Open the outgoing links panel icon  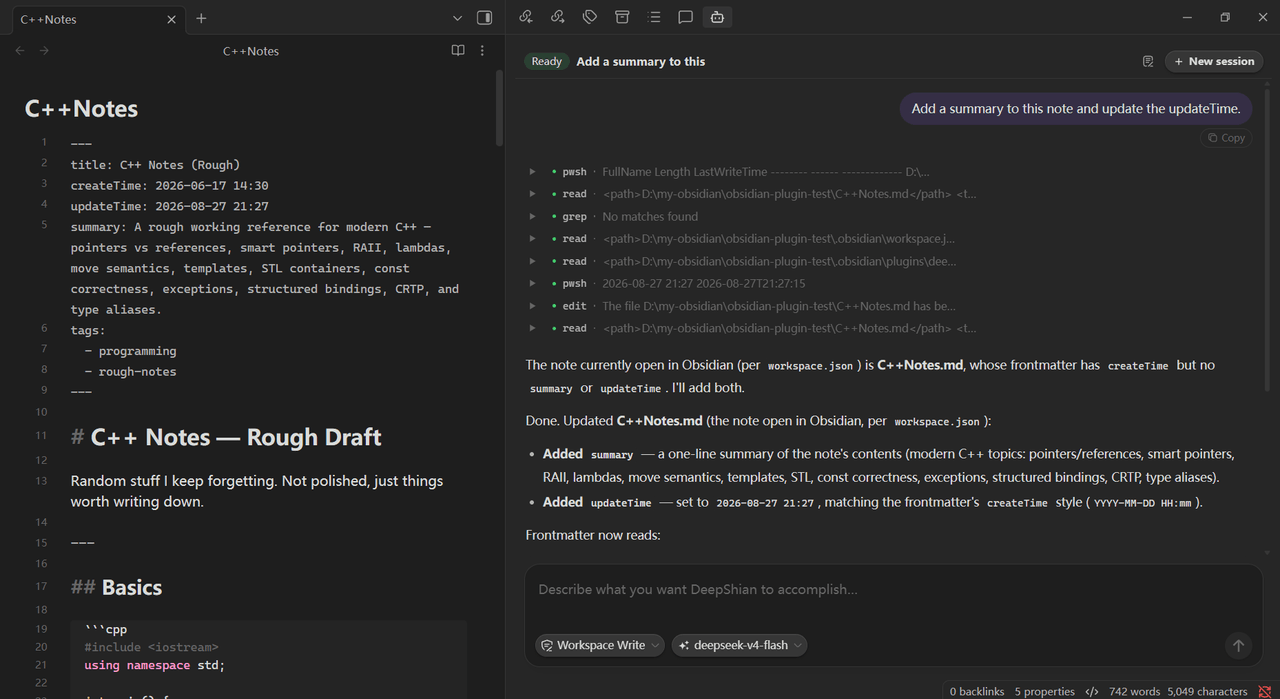tap(558, 17)
